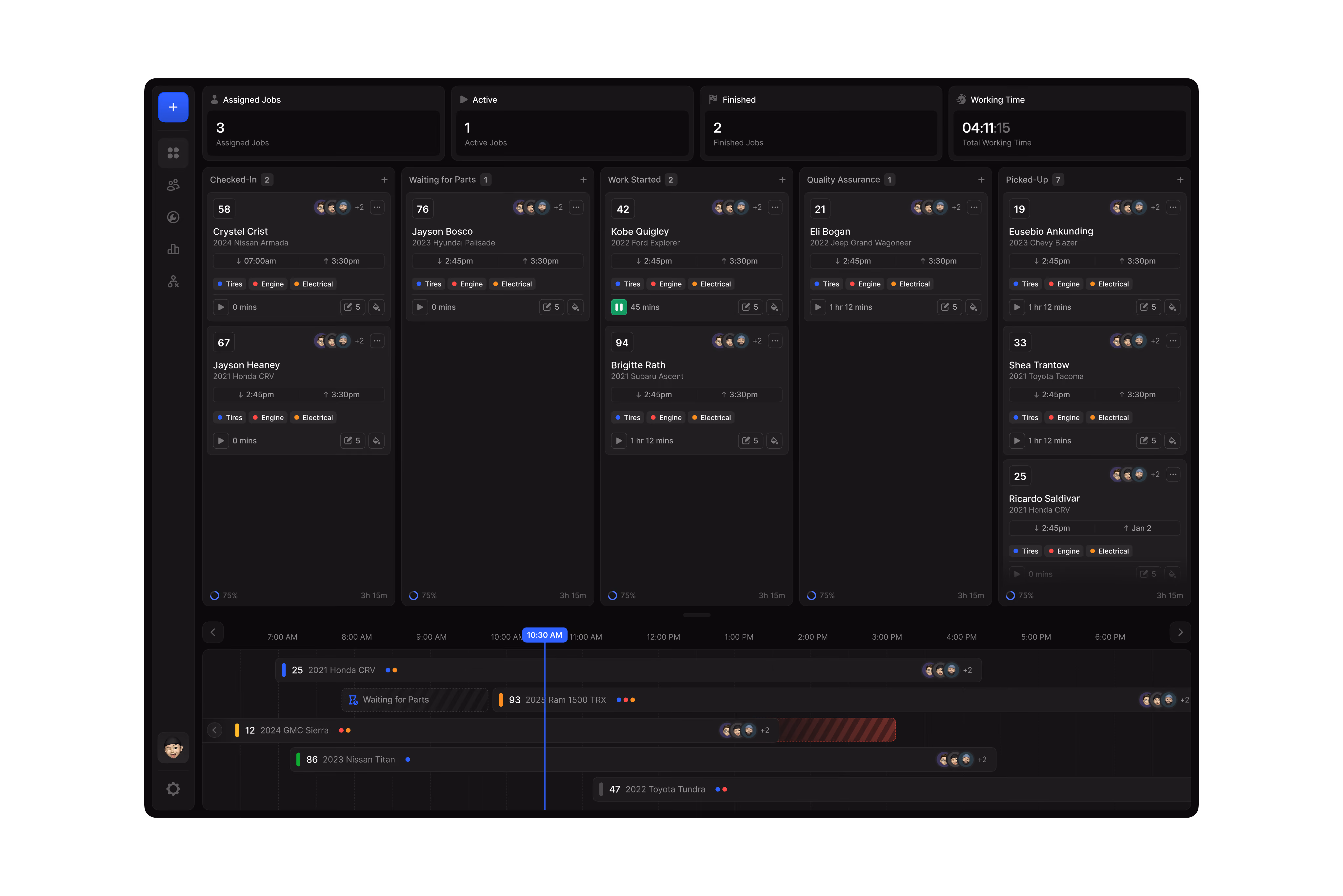The image size is (1343, 896).
Task: Open more options on Jayson Bosco card
Action: point(576,207)
